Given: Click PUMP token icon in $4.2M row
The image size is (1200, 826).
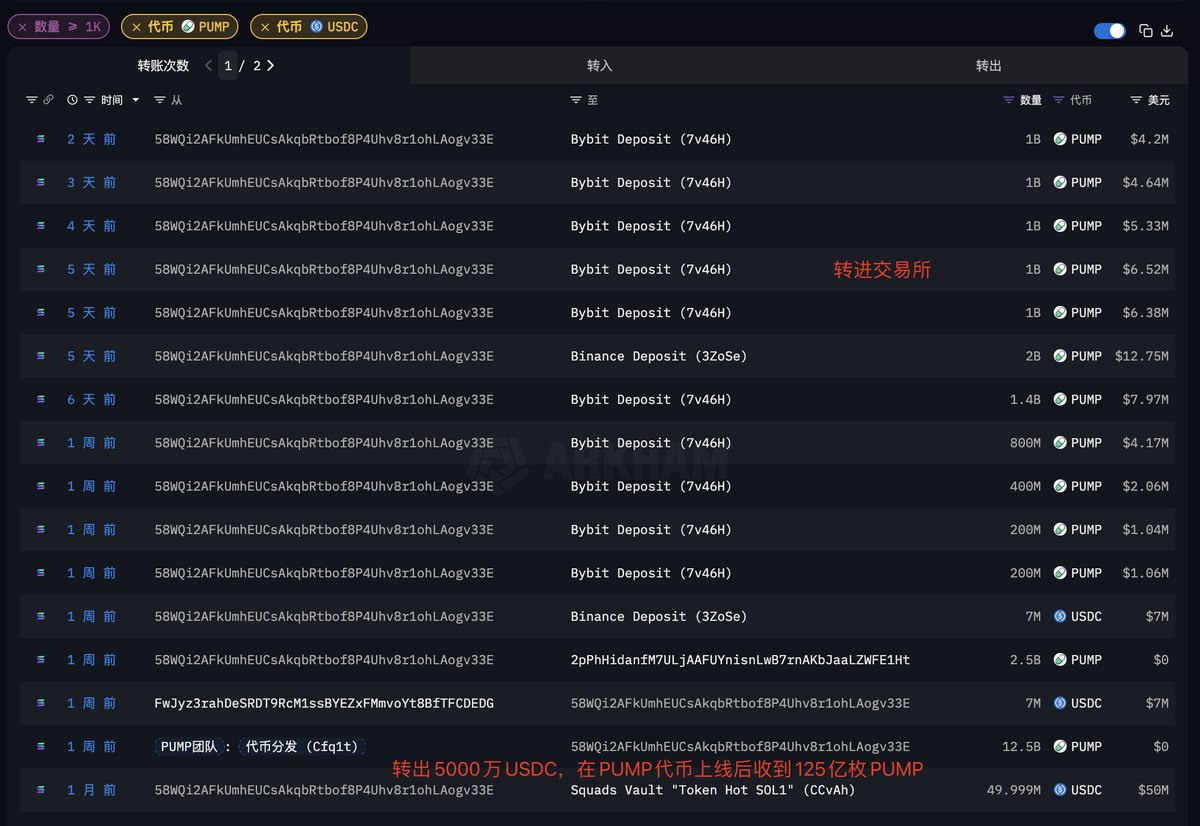Looking at the screenshot, I should (x=1060, y=139).
